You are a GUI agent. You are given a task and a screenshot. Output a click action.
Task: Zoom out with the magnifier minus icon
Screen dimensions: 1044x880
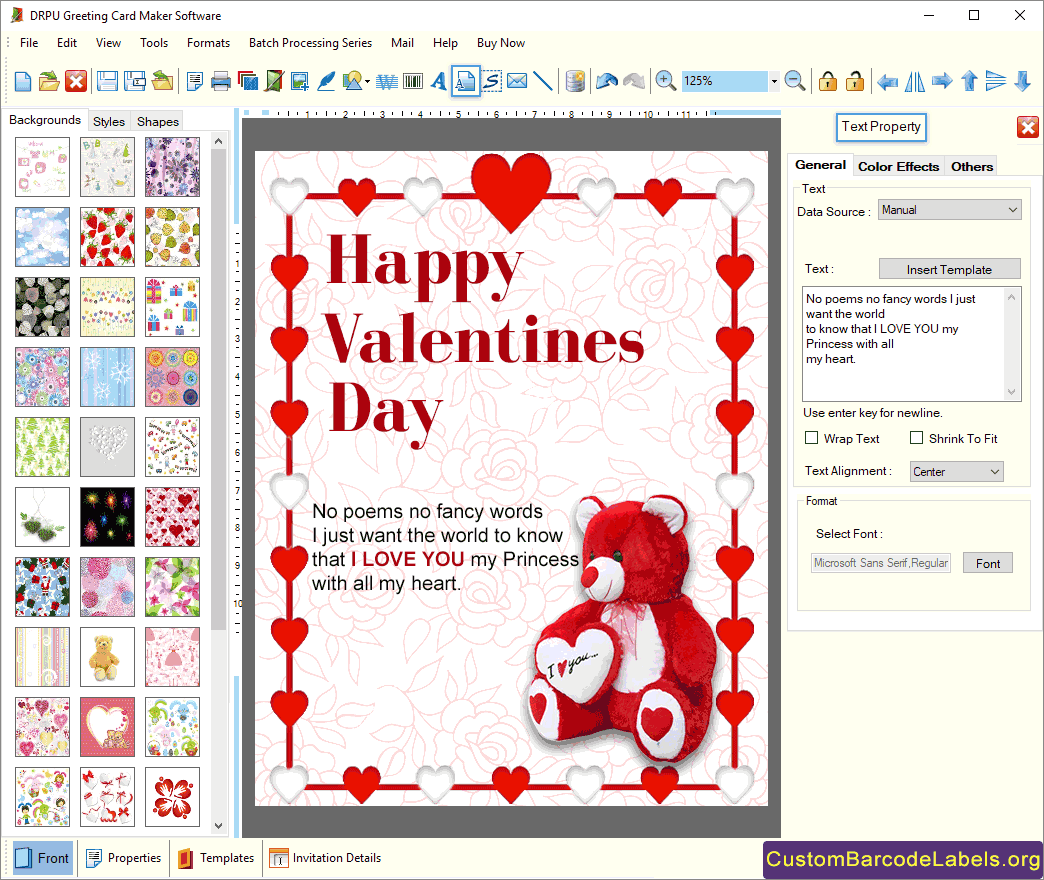794,81
